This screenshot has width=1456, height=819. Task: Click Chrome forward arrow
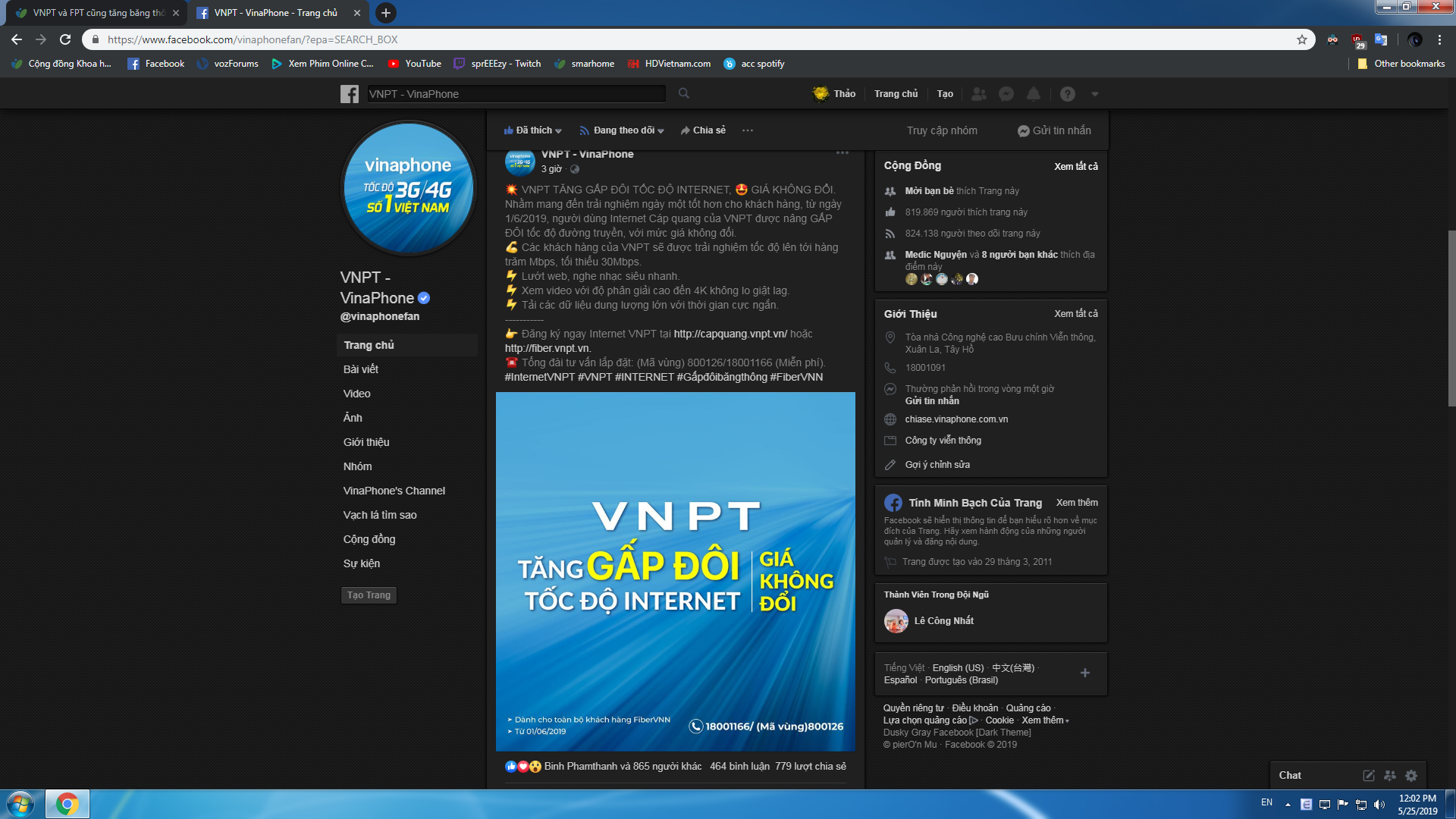[x=41, y=39]
